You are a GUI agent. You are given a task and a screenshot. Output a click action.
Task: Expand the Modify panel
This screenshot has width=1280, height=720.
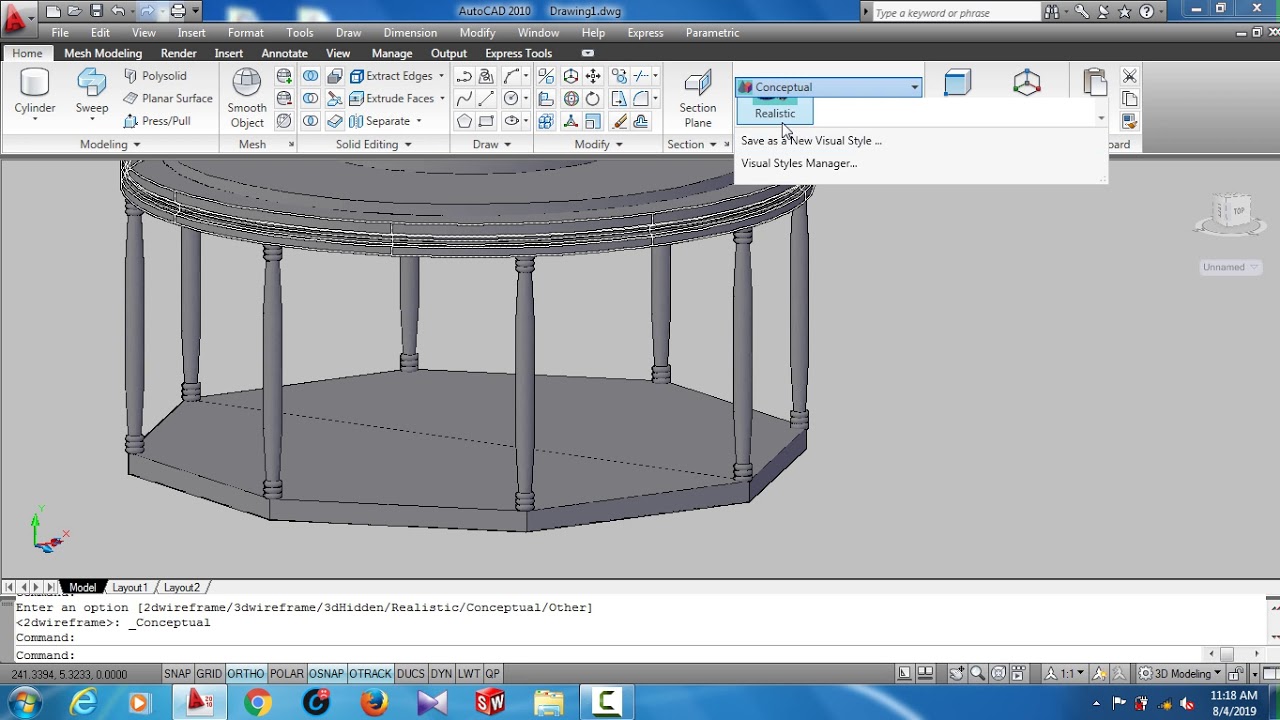pyautogui.click(x=599, y=144)
